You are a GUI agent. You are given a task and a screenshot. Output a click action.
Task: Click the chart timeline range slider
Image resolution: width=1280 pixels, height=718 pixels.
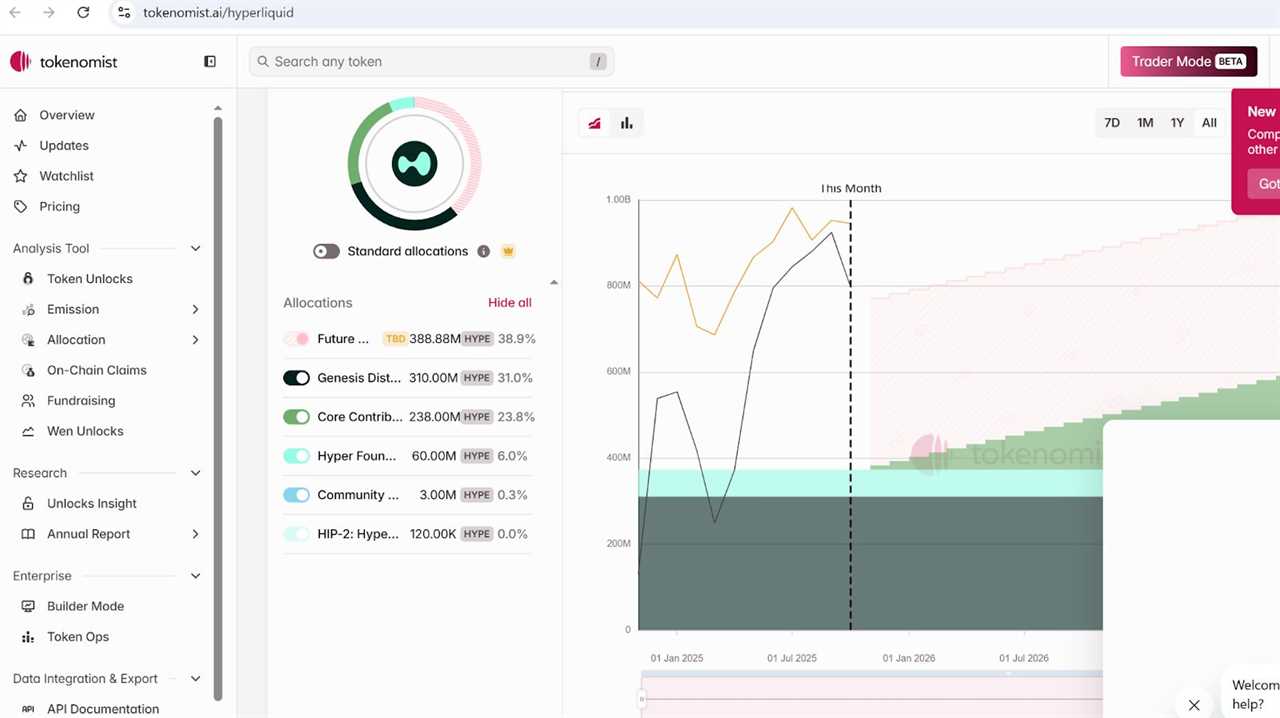click(870, 695)
